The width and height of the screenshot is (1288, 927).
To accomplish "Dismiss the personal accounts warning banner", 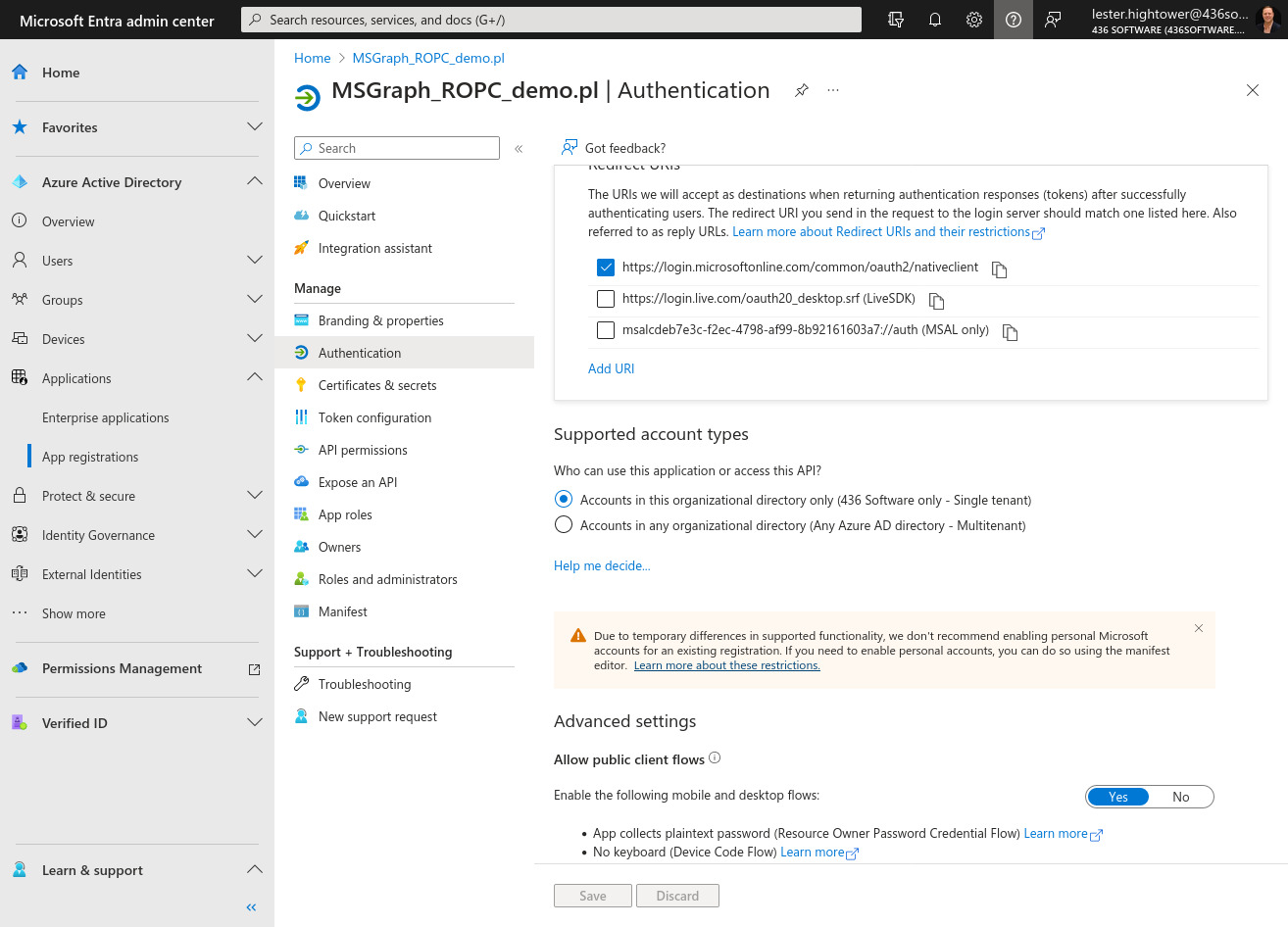I will click(x=1198, y=628).
